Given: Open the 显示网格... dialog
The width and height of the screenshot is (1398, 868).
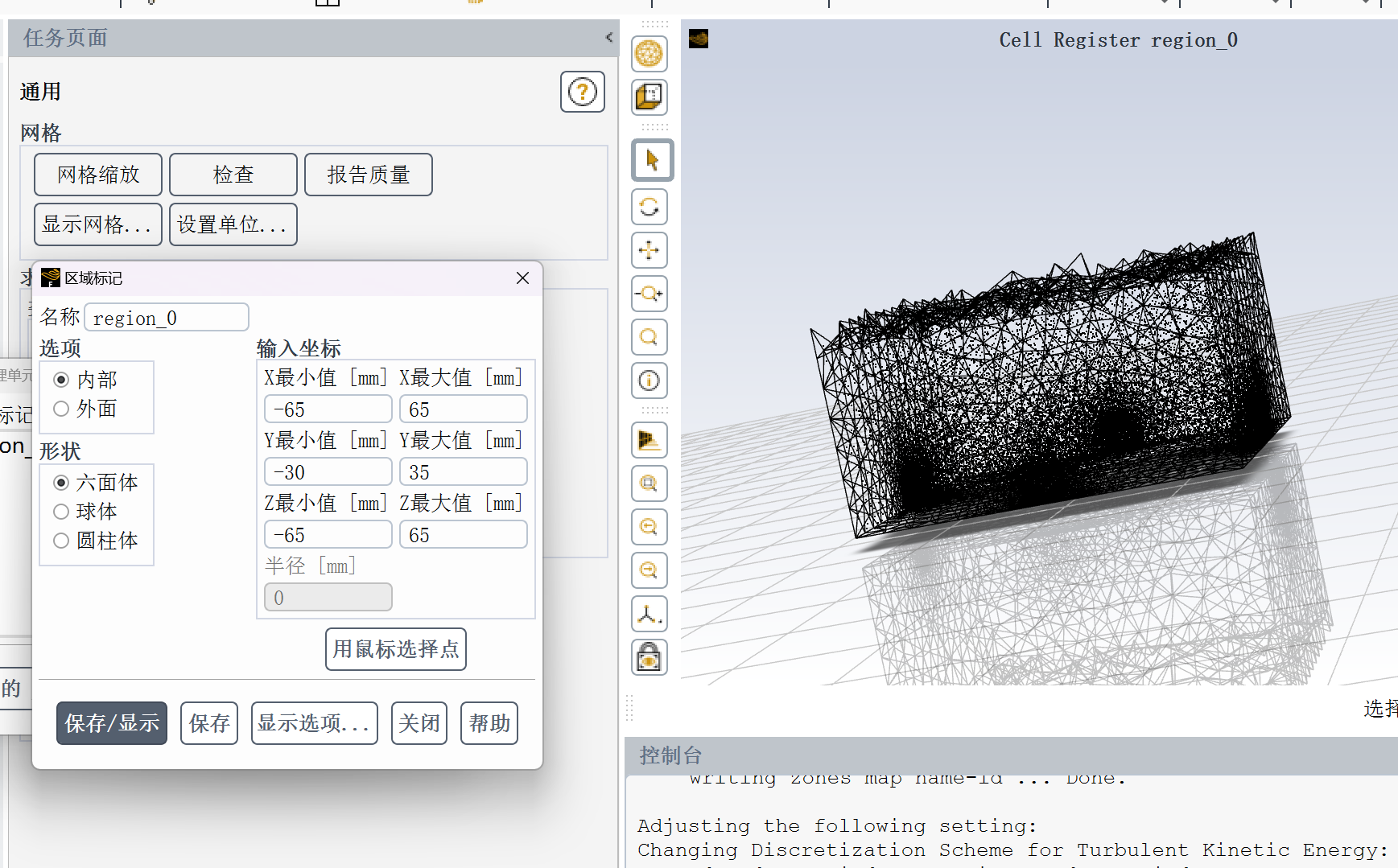Looking at the screenshot, I should [x=98, y=224].
